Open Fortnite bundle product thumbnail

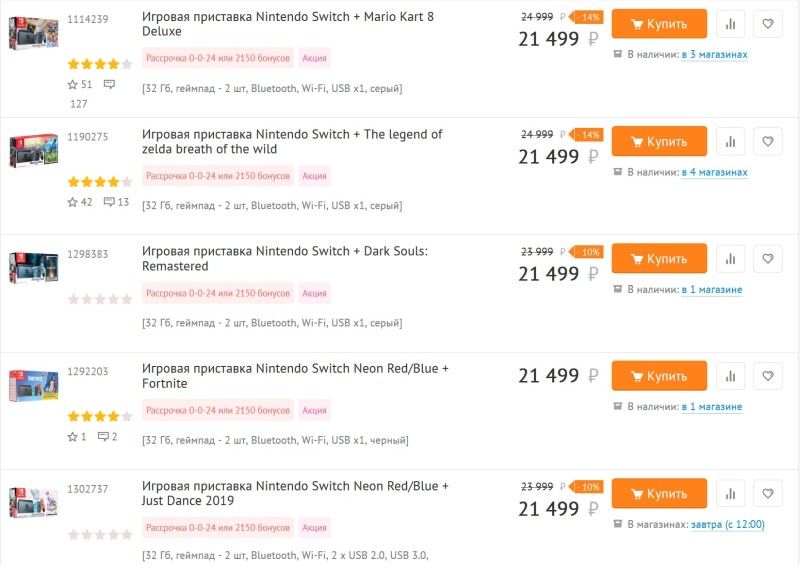click(x=34, y=385)
